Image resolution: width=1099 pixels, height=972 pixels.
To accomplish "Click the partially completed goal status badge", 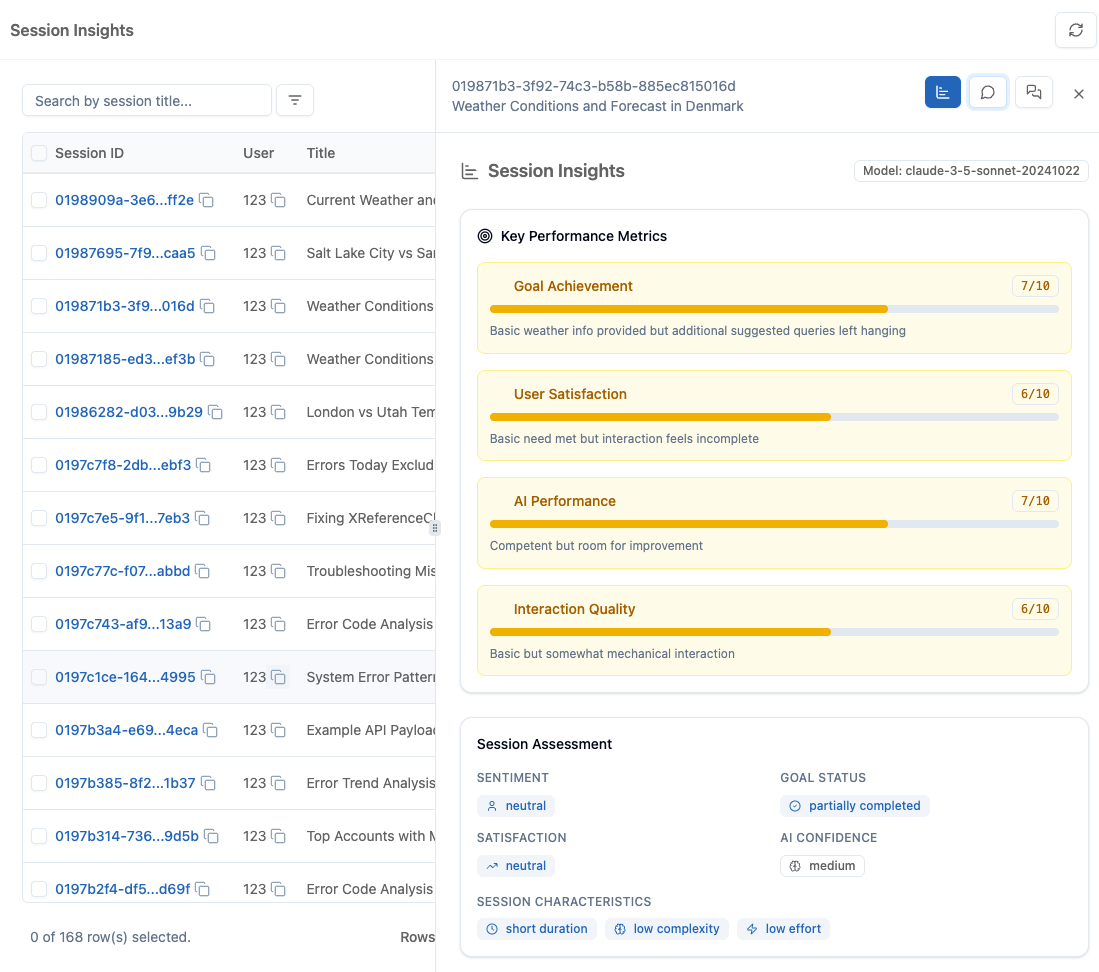I will (855, 805).
